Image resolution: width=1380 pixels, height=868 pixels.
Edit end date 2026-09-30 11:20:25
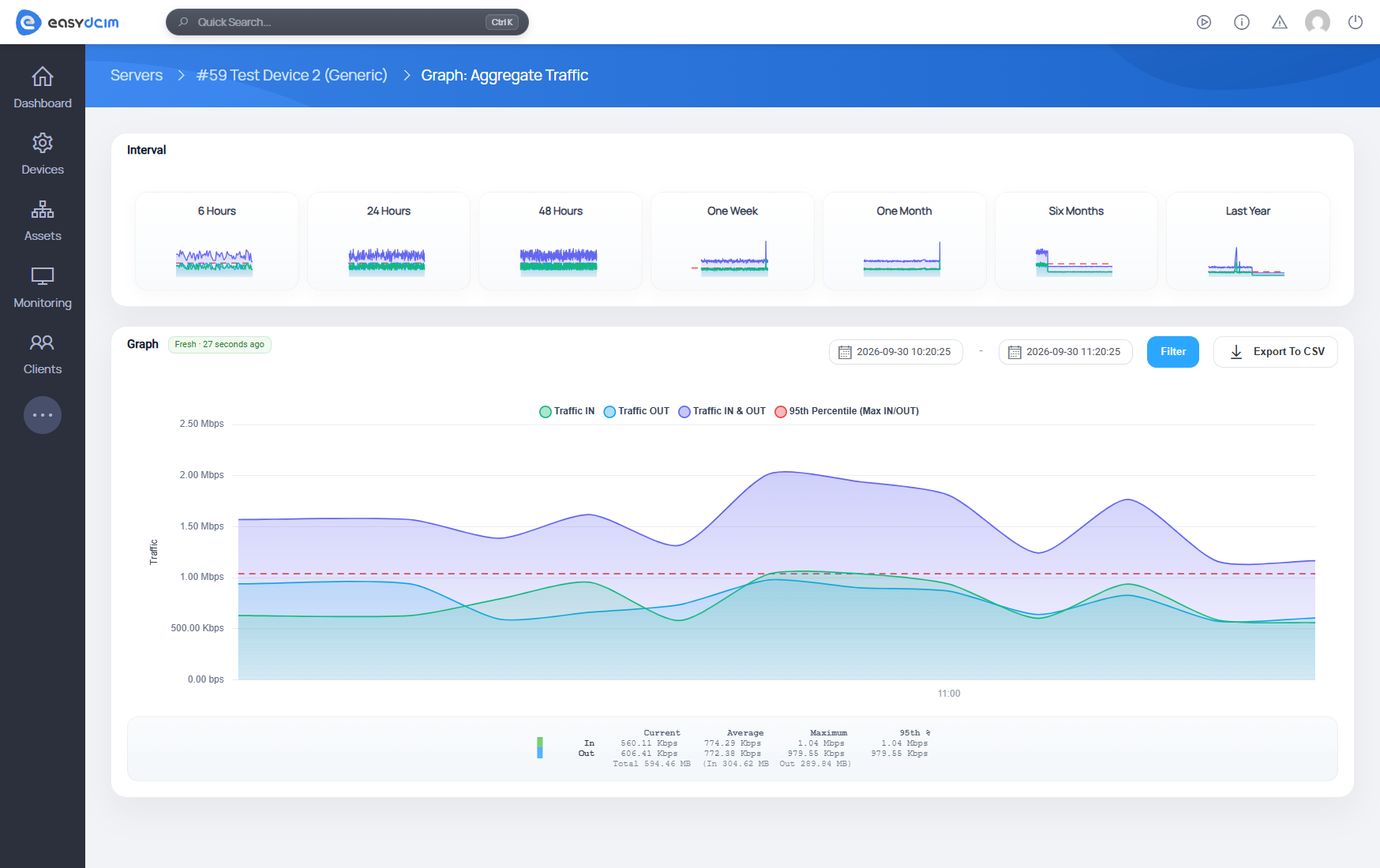pyautogui.click(x=1066, y=352)
